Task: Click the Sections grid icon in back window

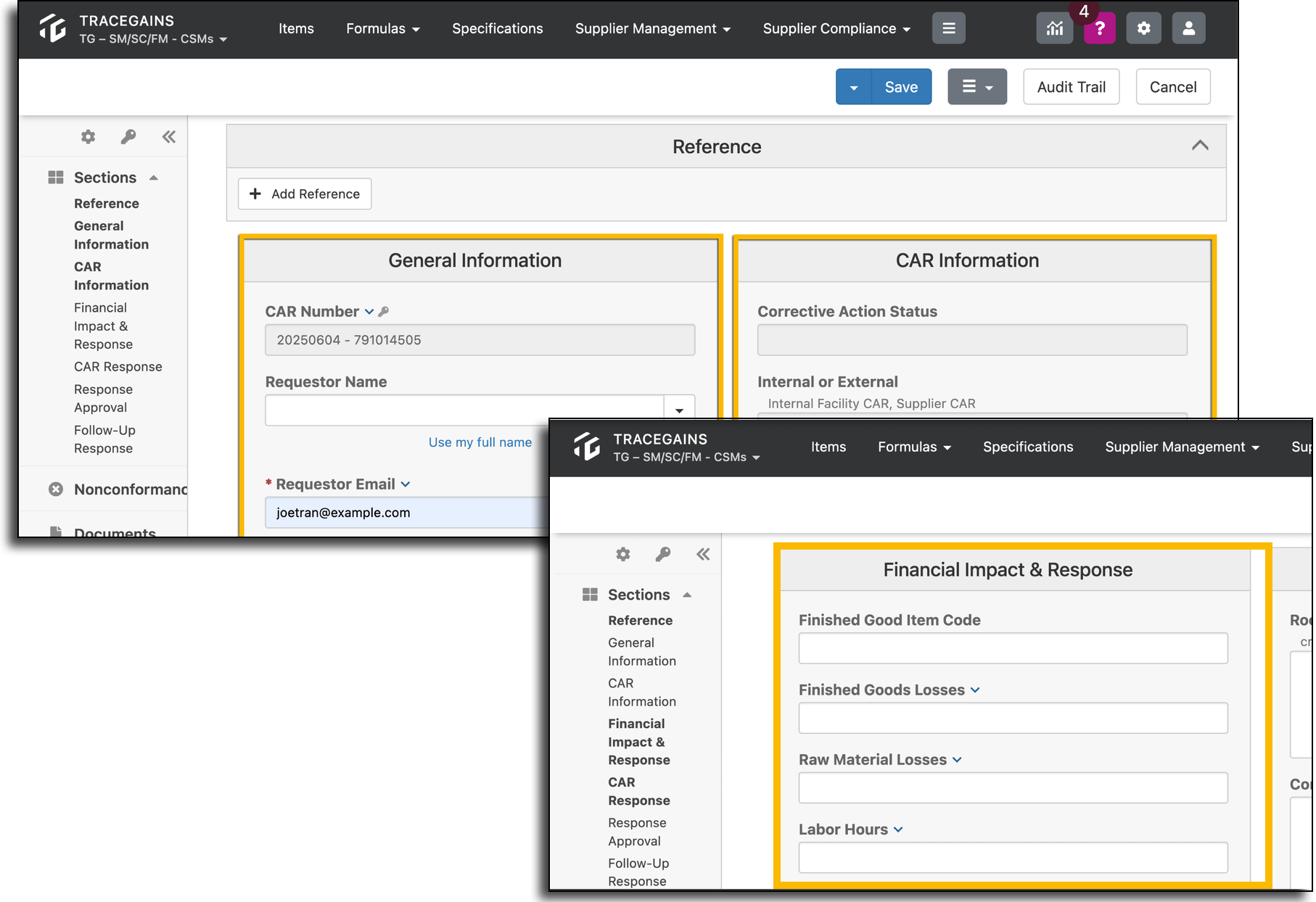Action: pos(56,178)
